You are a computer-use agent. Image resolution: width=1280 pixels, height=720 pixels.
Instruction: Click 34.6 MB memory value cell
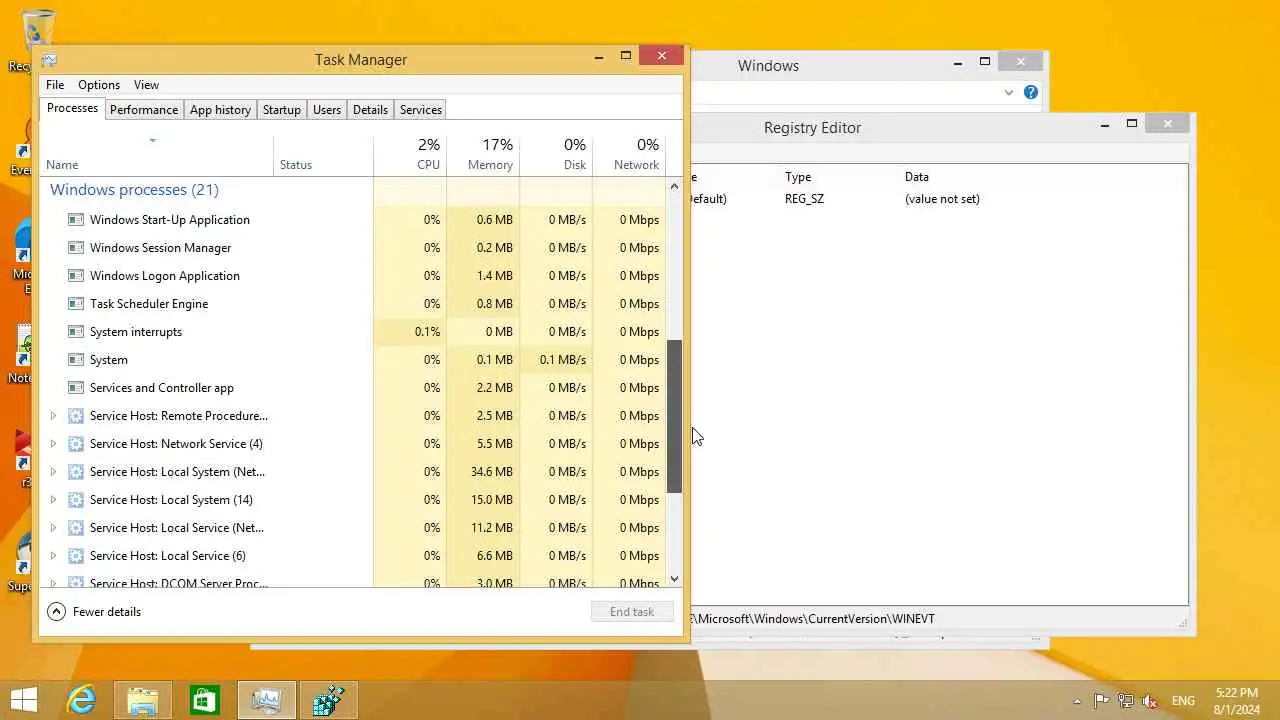[x=483, y=471]
